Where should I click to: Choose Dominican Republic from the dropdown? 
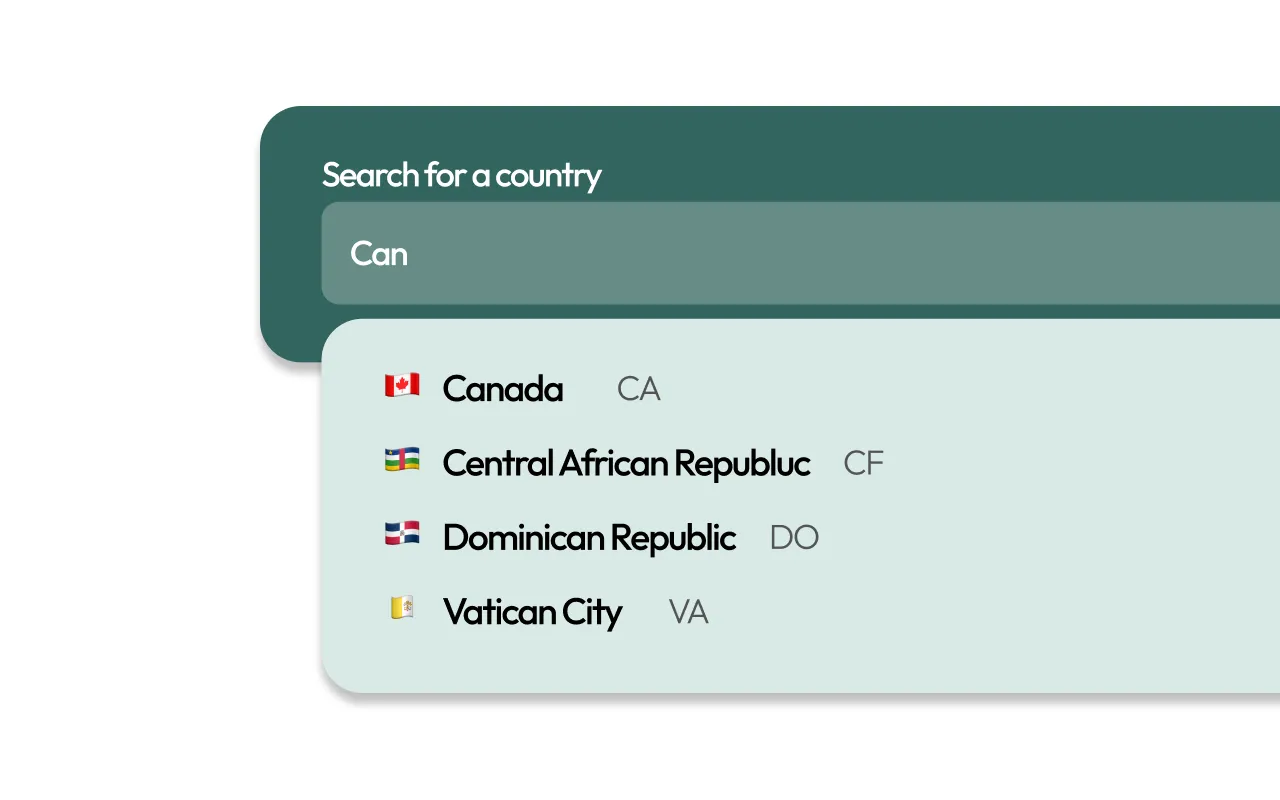pos(589,537)
